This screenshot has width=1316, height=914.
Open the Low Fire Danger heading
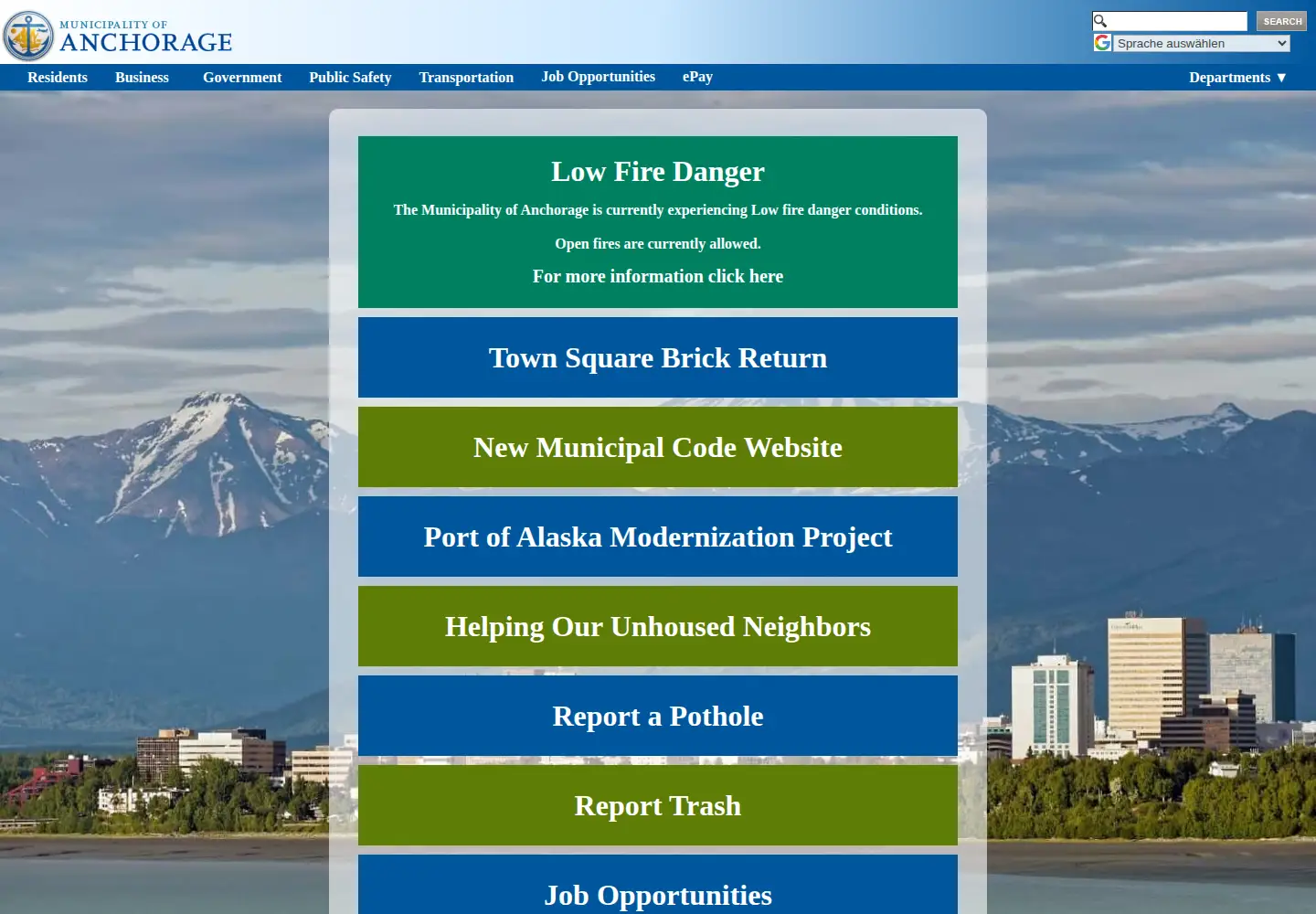point(658,172)
